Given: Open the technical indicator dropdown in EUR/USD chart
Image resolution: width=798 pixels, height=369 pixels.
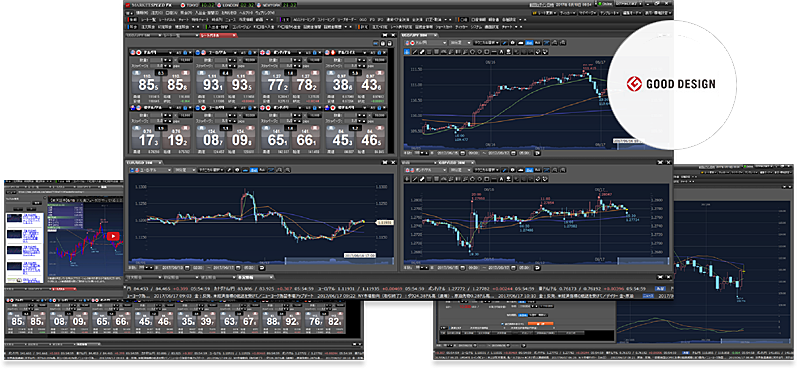Looking at the screenshot, I should 211,170.
